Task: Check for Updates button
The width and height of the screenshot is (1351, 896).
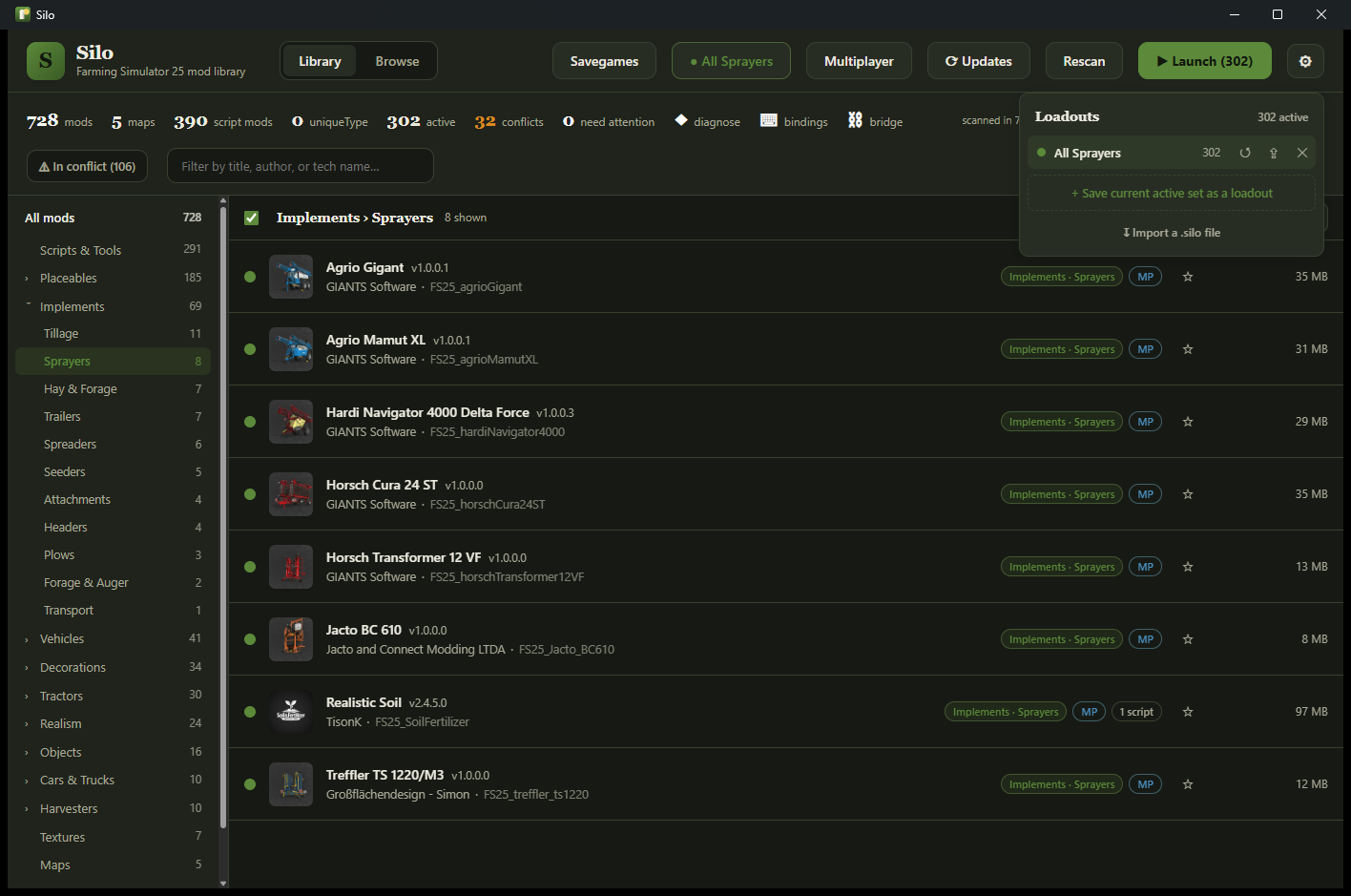Action: (979, 61)
